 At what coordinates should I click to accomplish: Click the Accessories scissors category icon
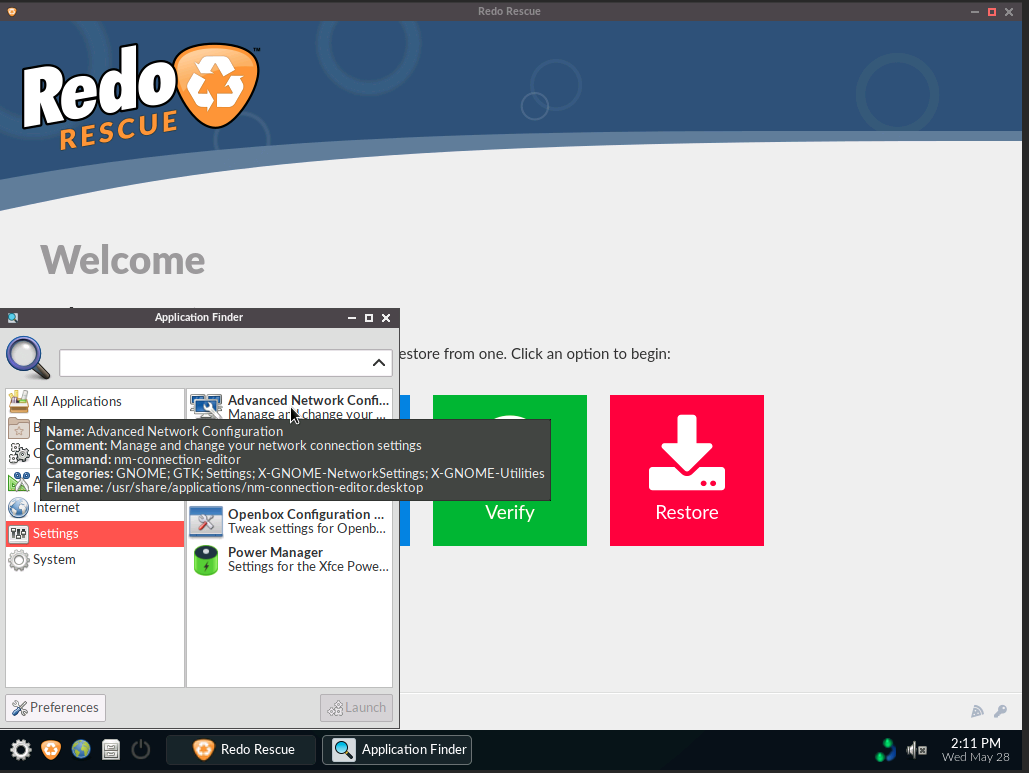18,481
